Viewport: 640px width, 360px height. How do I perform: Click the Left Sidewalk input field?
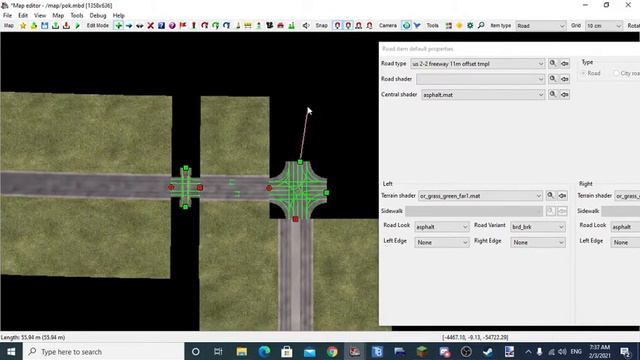tap(473, 211)
